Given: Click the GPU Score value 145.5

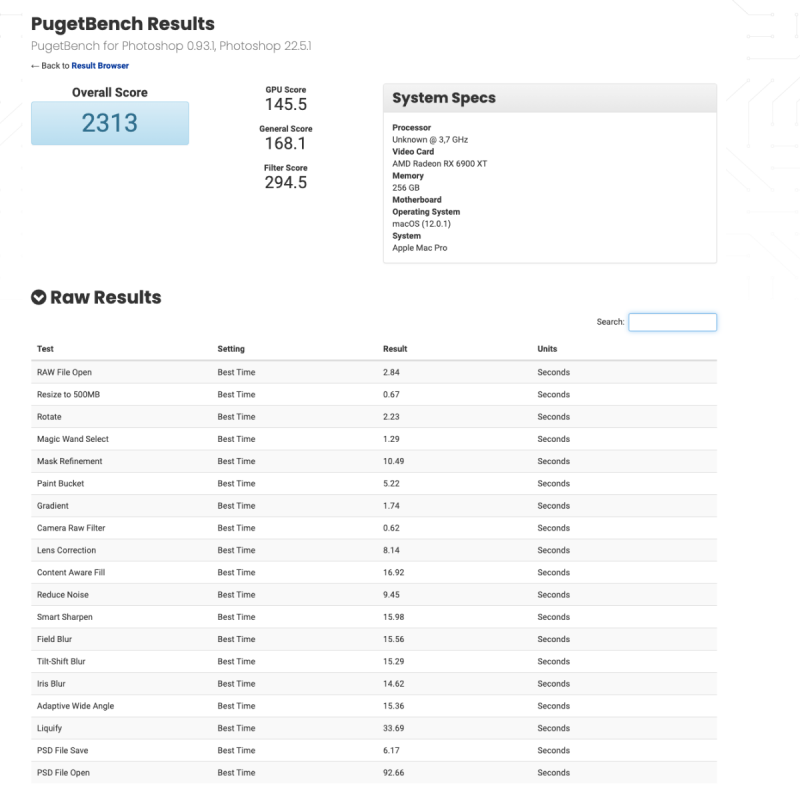Looking at the screenshot, I should [285, 104].
